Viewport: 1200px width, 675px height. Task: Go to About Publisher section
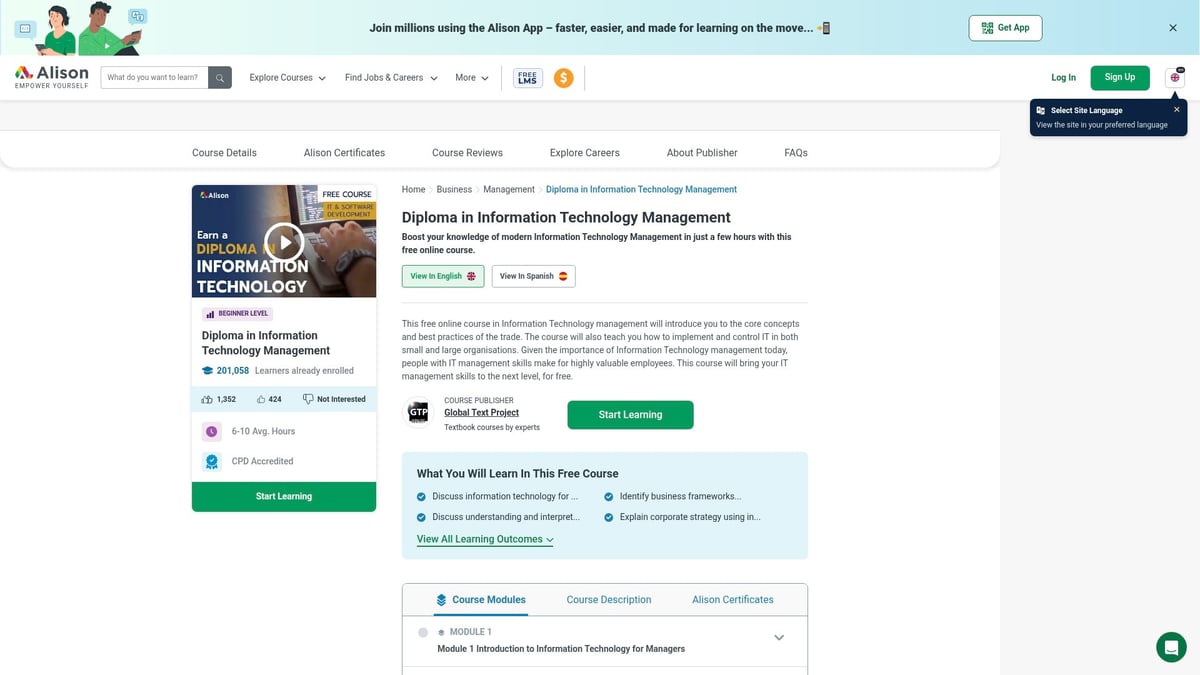(702, 153)
